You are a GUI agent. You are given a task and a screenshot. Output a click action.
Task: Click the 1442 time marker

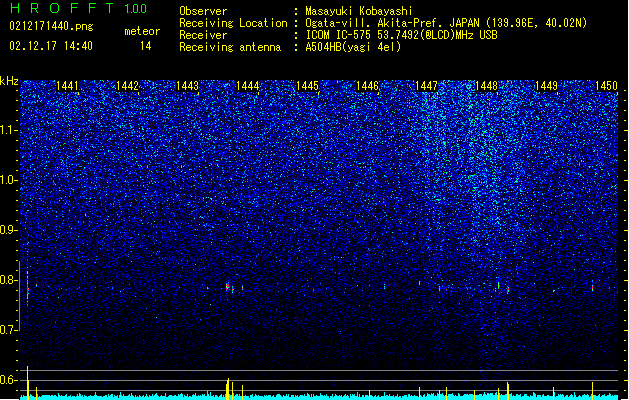(x=127, y=86)
